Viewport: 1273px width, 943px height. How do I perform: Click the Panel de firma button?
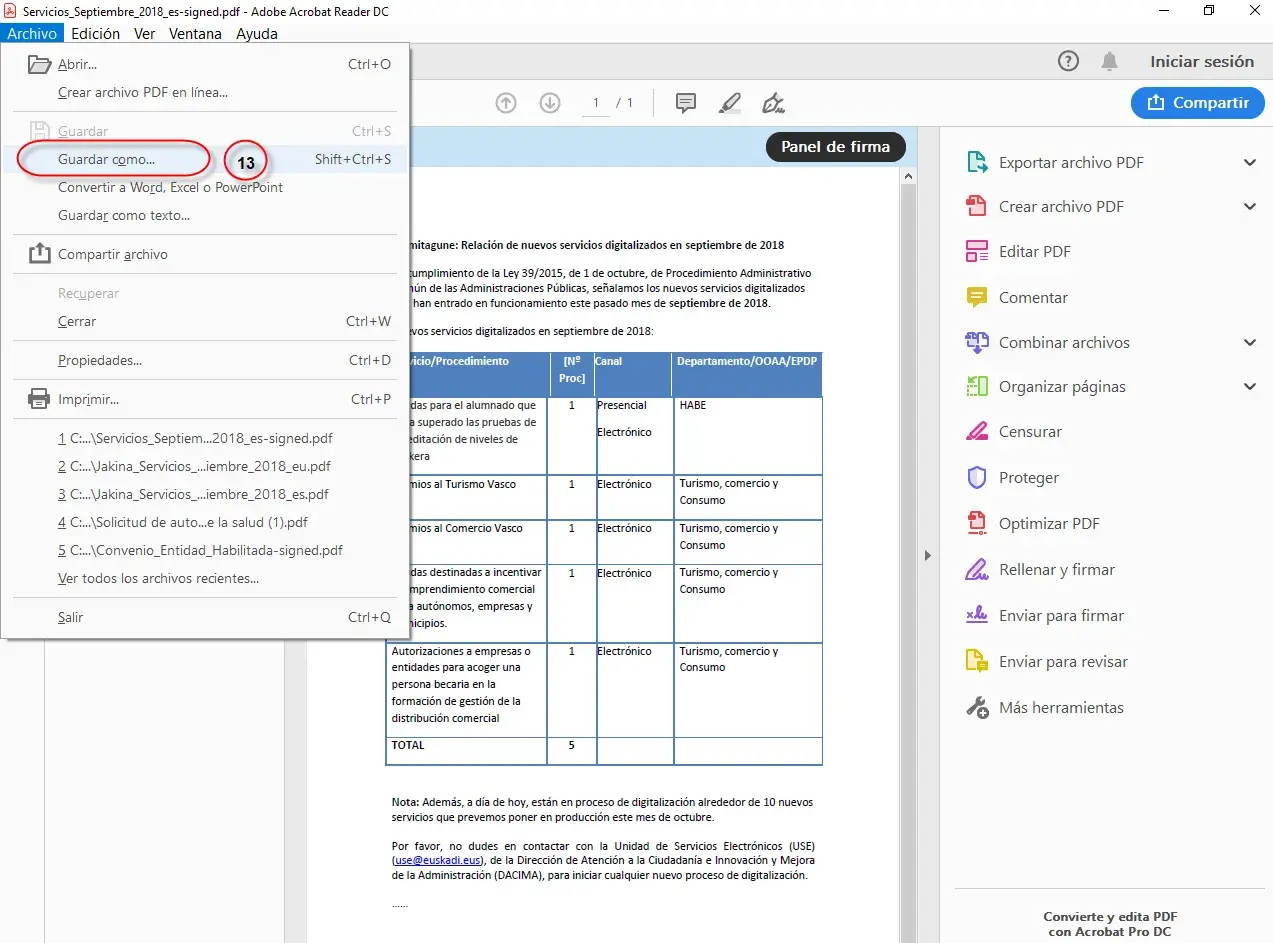coord(835,147)
